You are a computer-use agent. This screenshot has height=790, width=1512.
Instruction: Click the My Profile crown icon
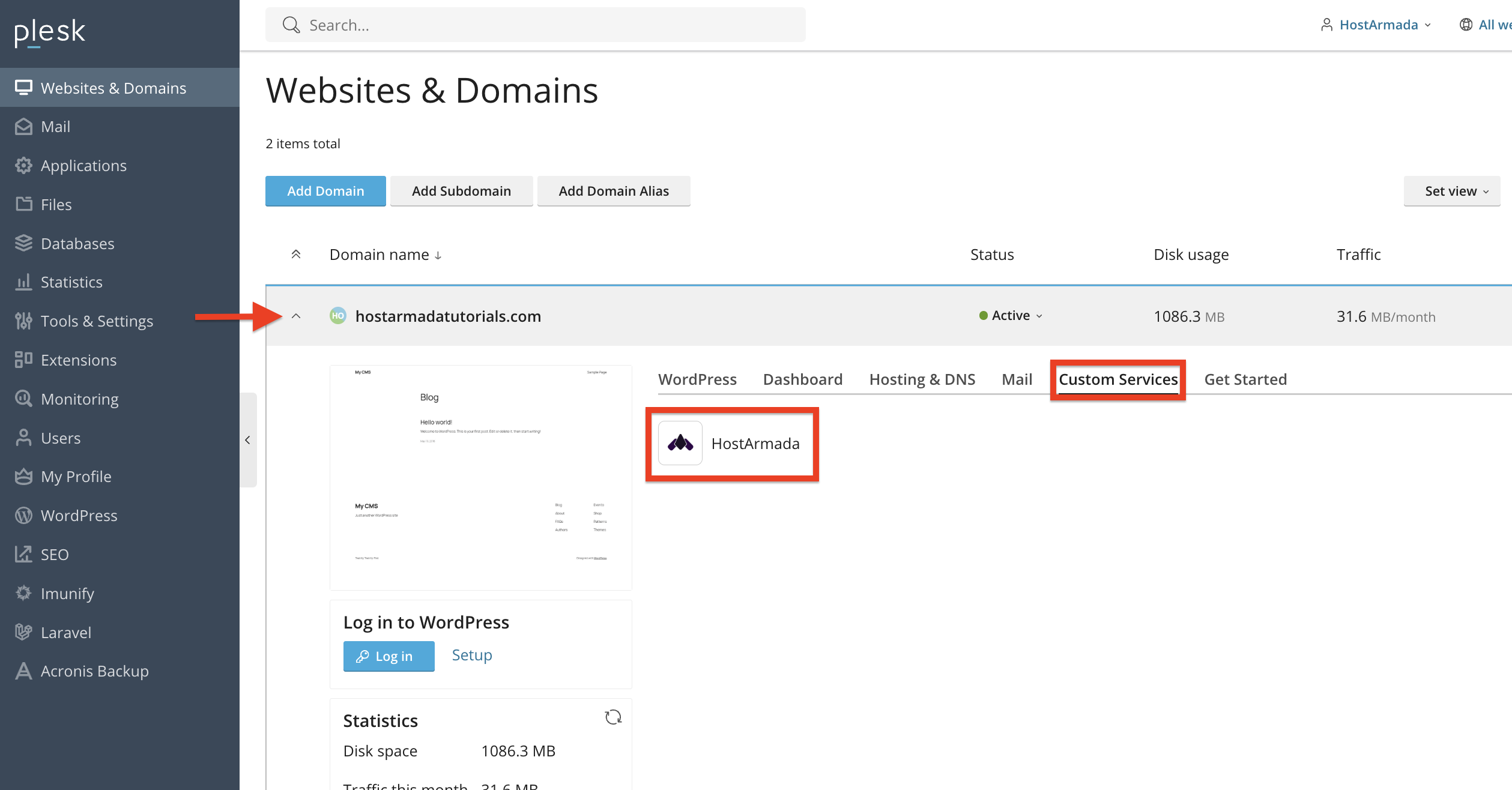(23, 477)
